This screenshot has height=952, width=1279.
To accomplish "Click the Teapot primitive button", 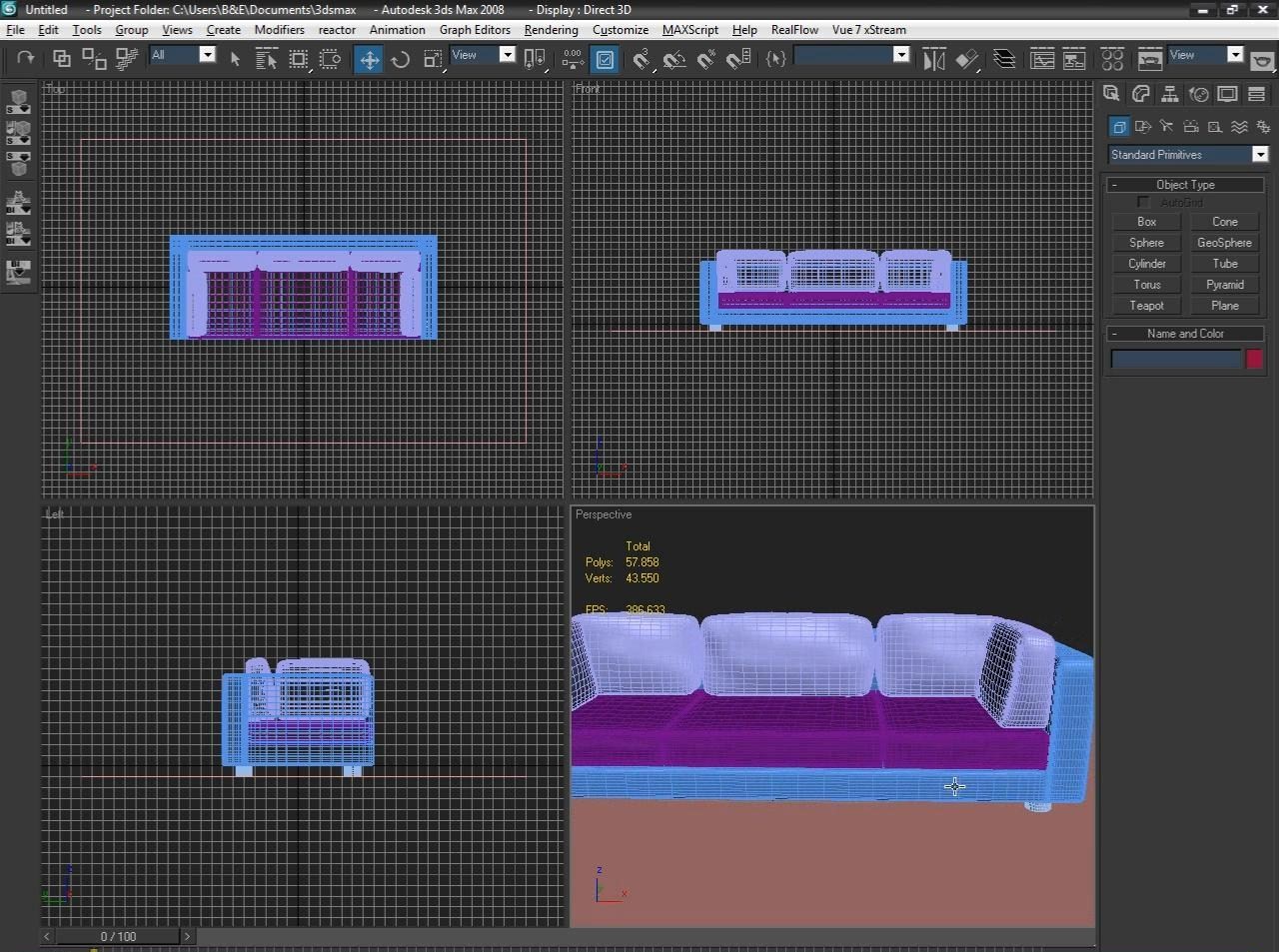I will 1146,306.
